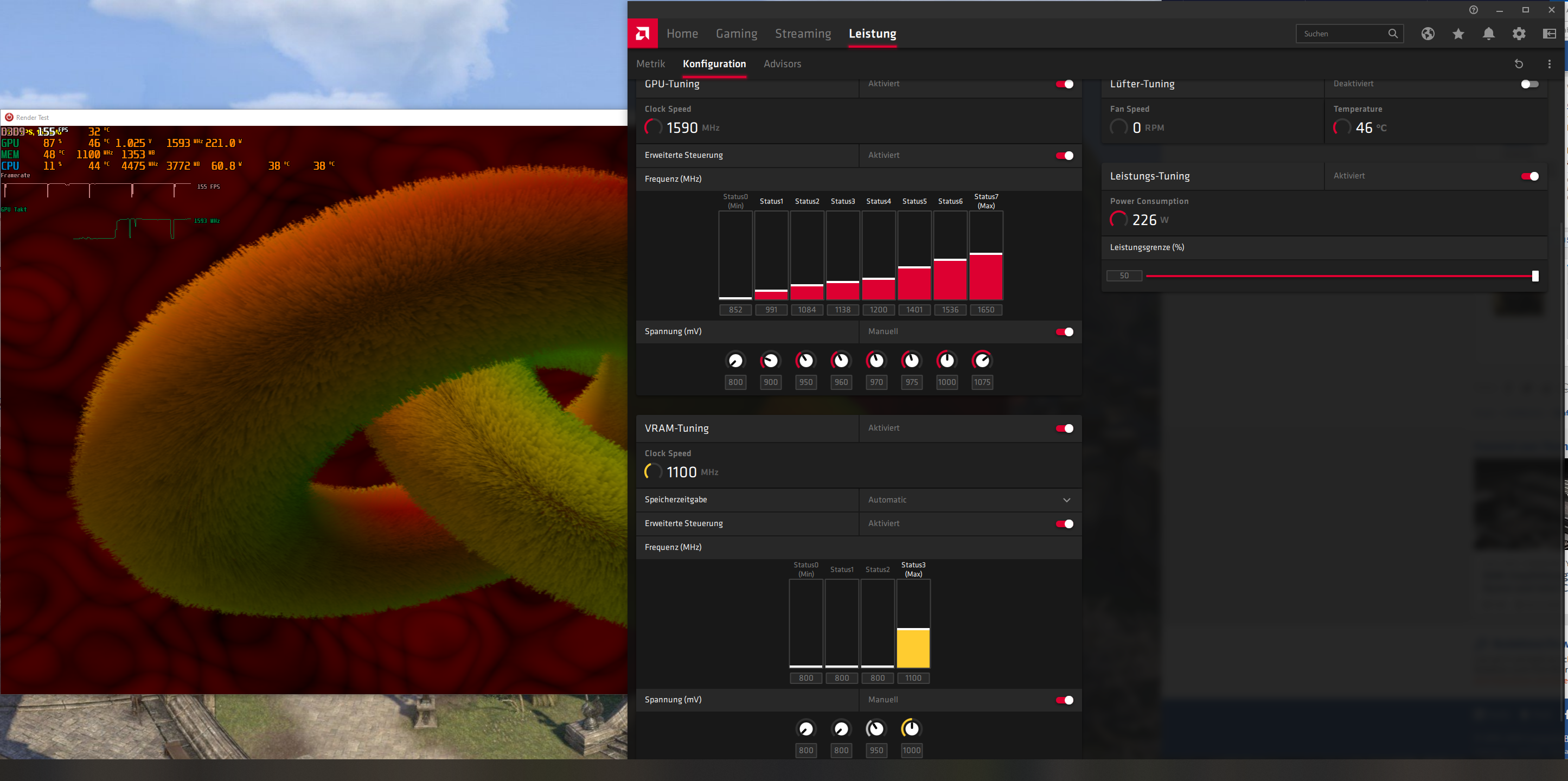The height and width of the screenshot is (781, 1568).
Task: Click the help question mark icon
Action: pos(1473,10)
